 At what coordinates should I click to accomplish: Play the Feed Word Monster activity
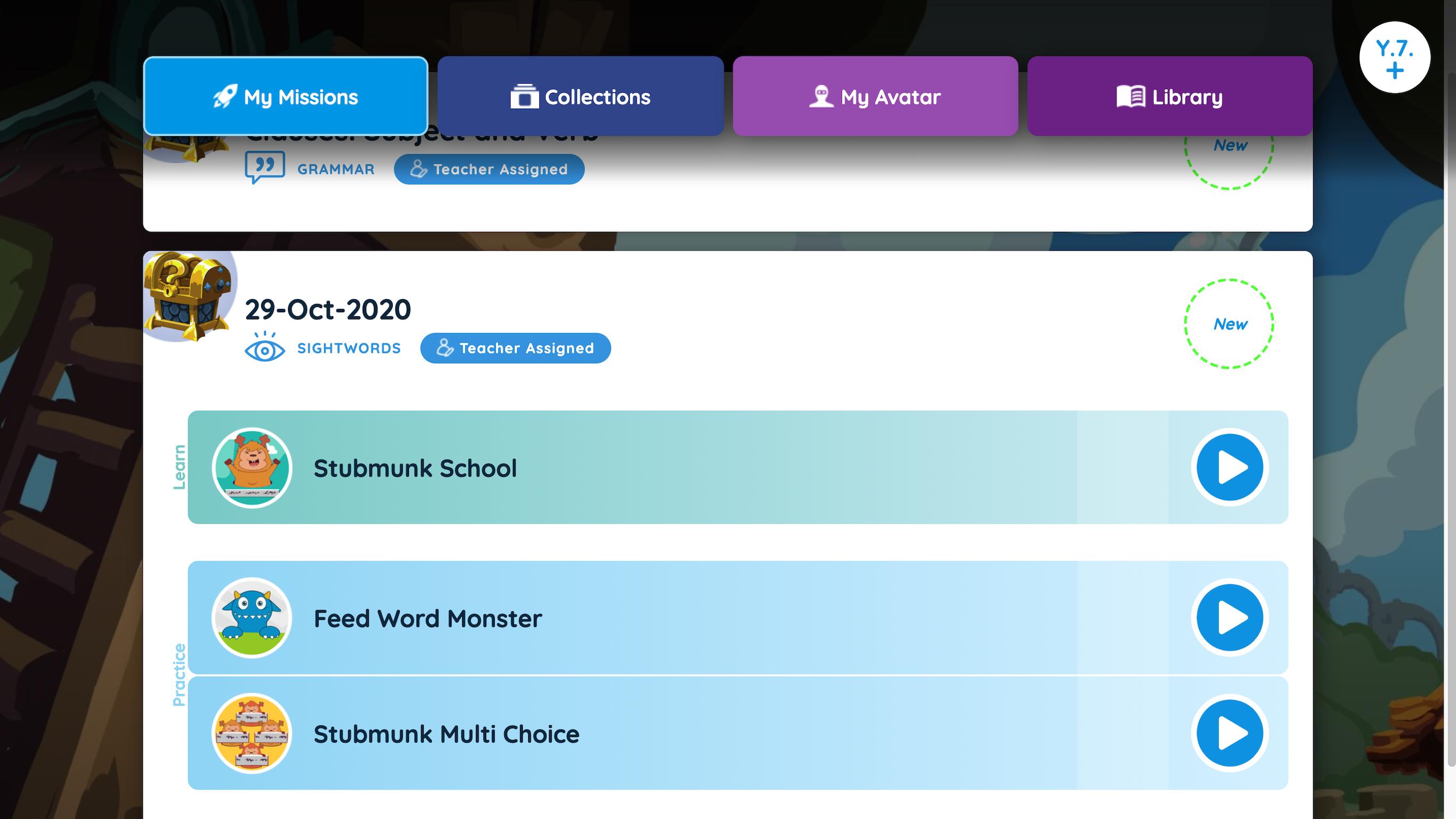pos(1229,618)
